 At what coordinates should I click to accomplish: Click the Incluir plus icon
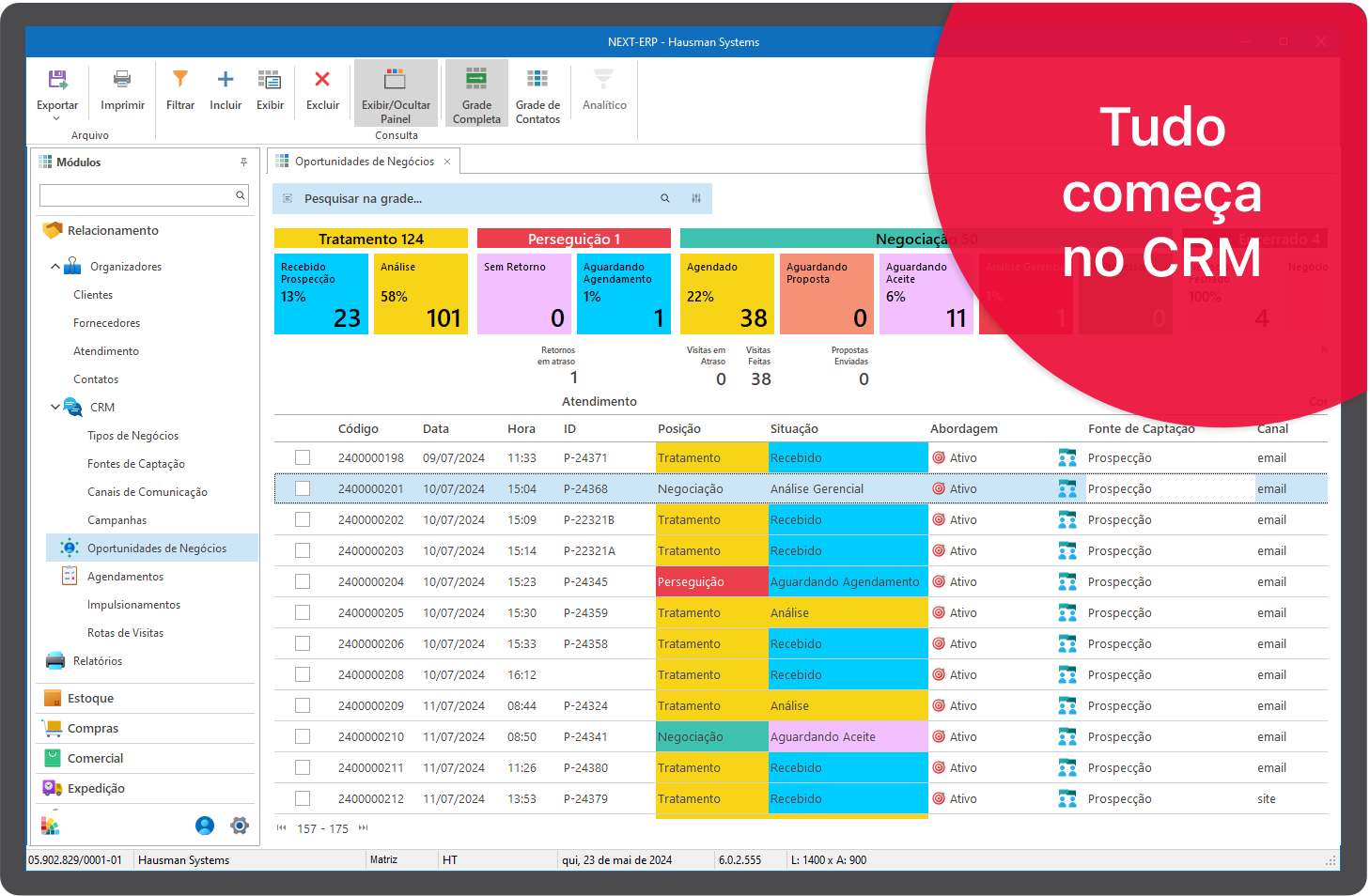tap(226, 81)
